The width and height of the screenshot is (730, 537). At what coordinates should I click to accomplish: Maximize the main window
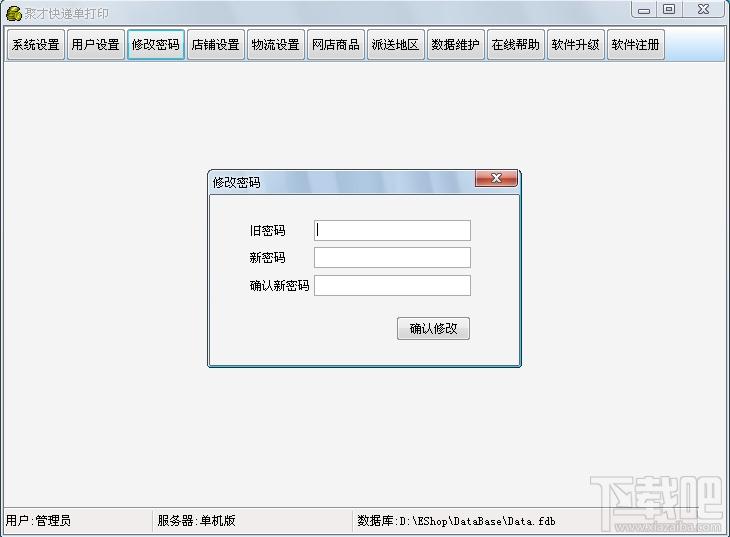point(669,10)
